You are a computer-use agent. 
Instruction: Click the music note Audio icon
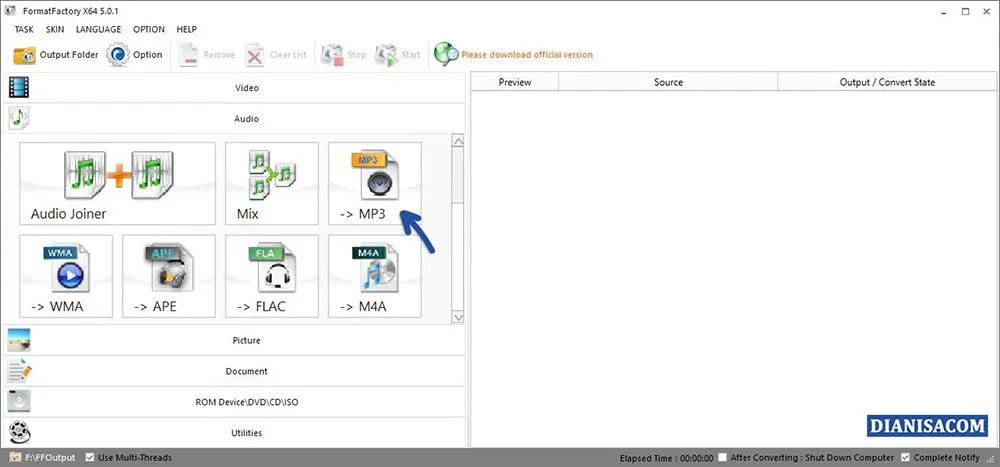click(19, 118)
